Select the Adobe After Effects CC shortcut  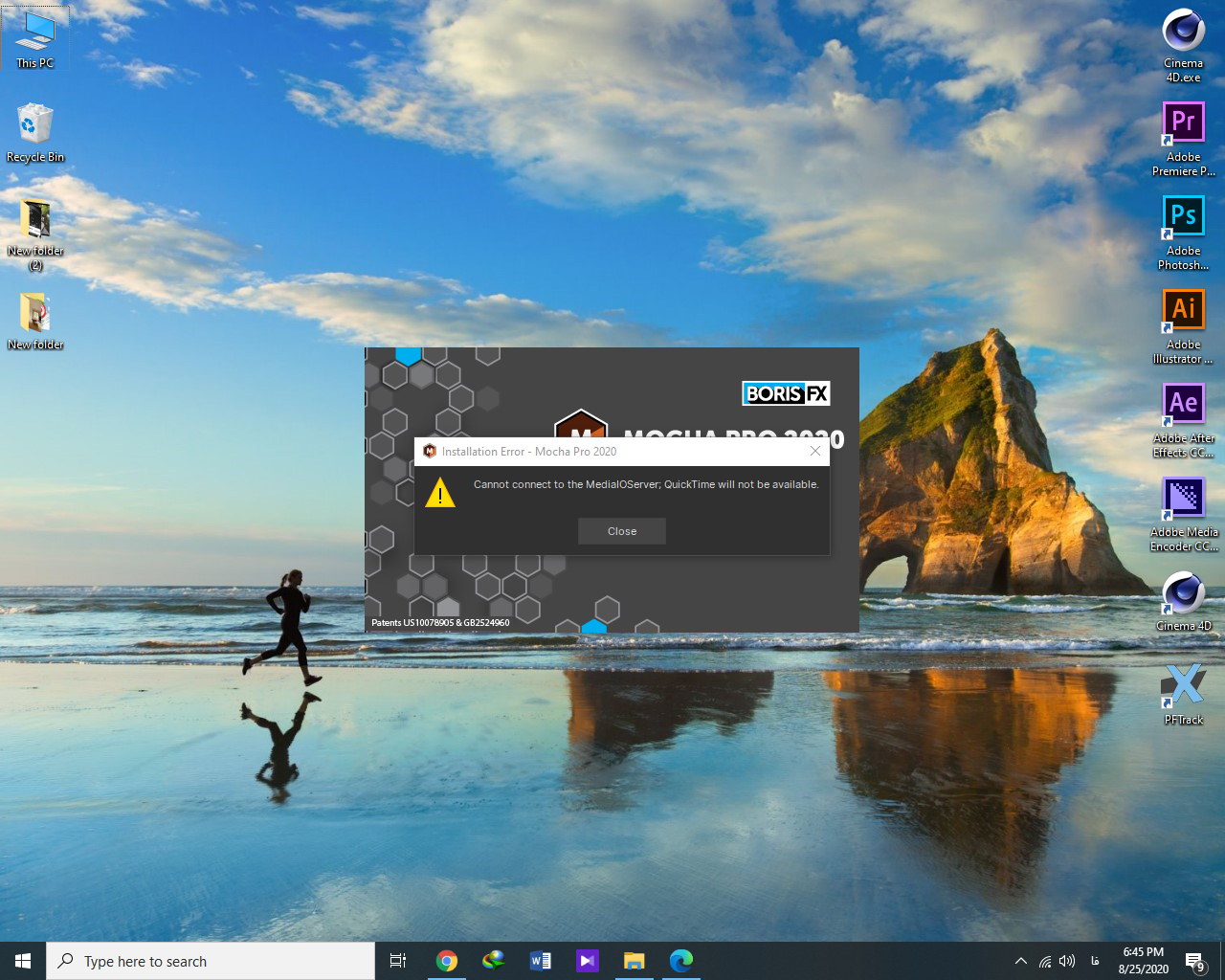[1184, 420]
